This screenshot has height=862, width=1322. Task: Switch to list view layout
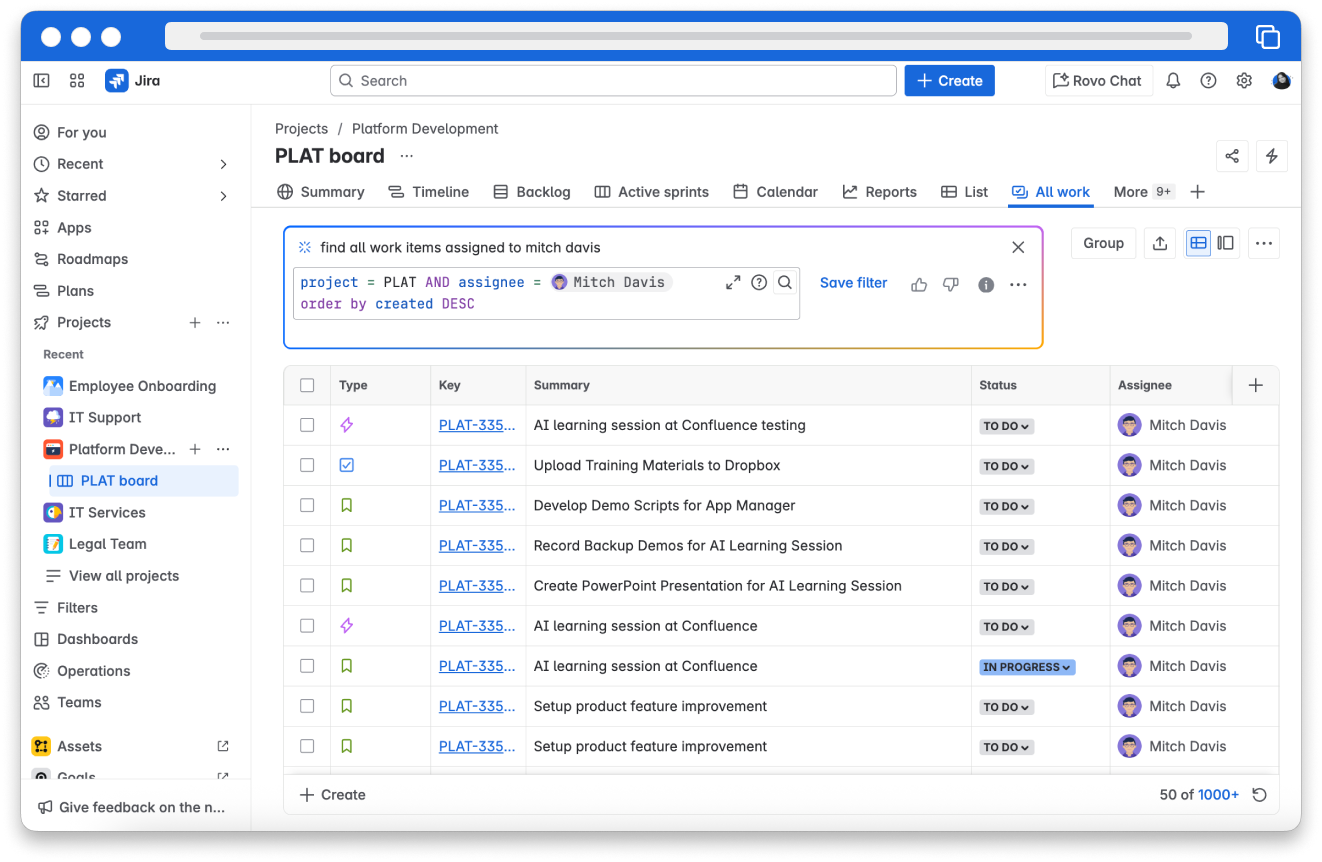[1198, 243]
